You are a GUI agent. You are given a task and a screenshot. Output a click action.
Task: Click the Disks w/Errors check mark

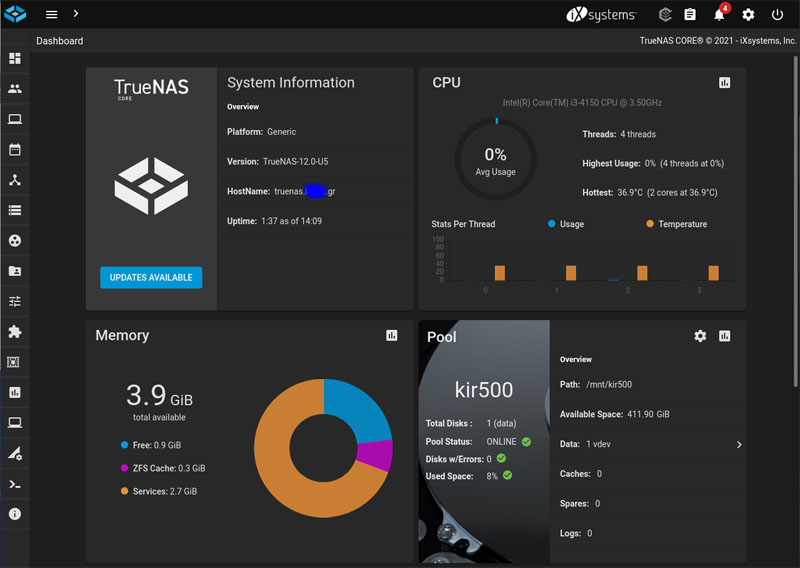[502, 458]
